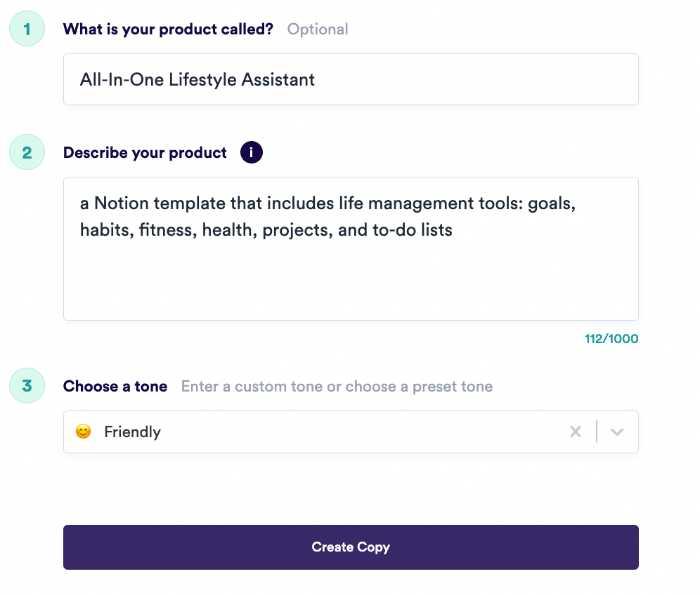Click the What is your product called? label

pyautogui.click(x=168, y=29)
